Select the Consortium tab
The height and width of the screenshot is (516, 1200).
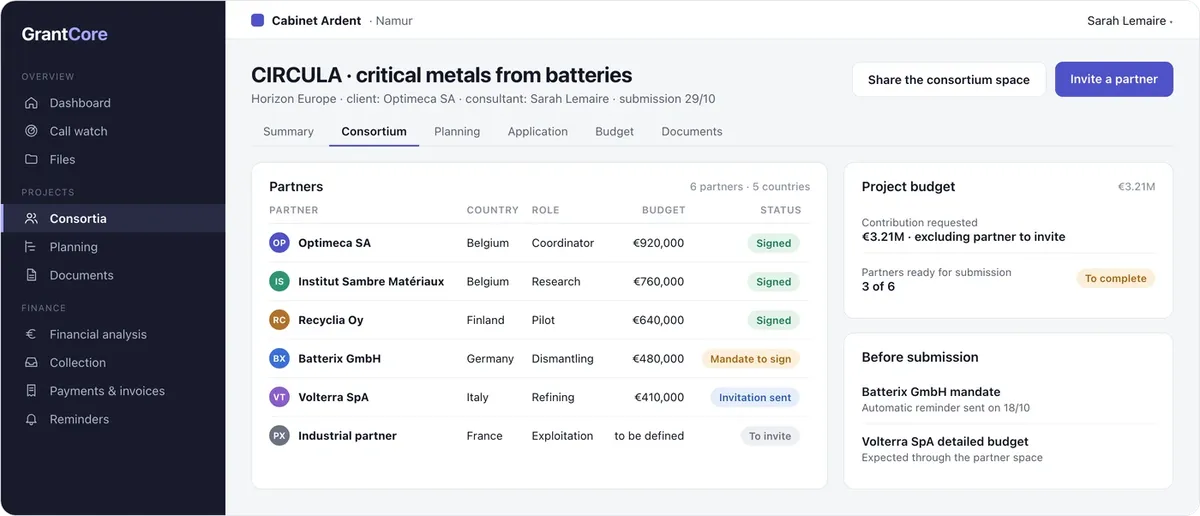coord(374,131)
